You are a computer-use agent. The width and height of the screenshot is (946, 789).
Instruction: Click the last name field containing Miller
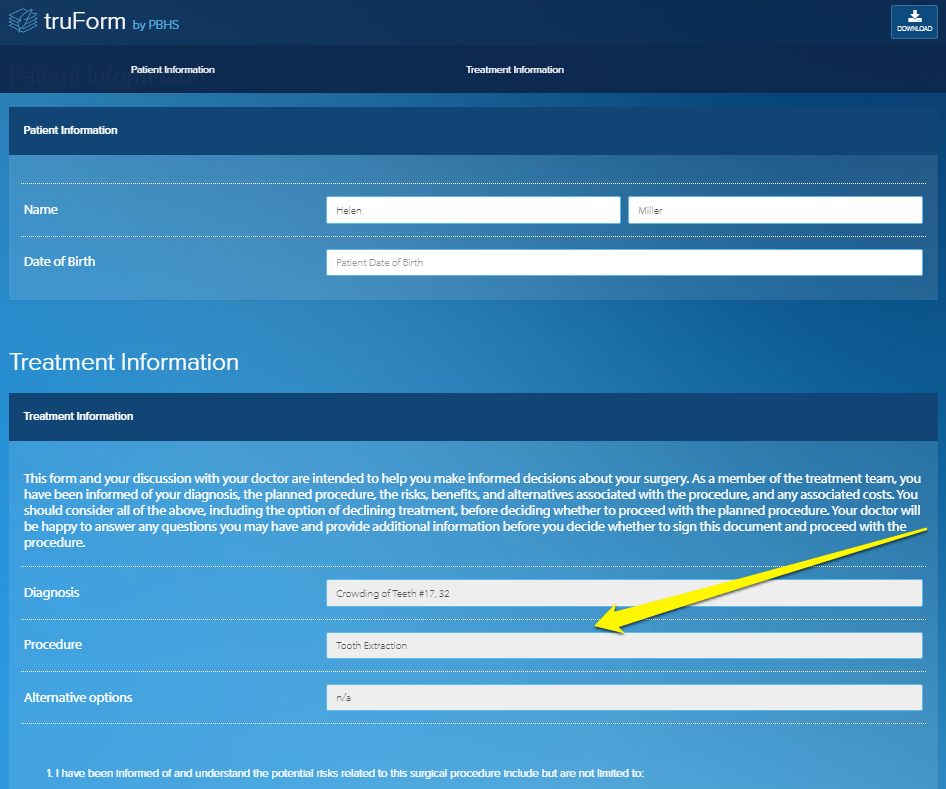point(774,210)
